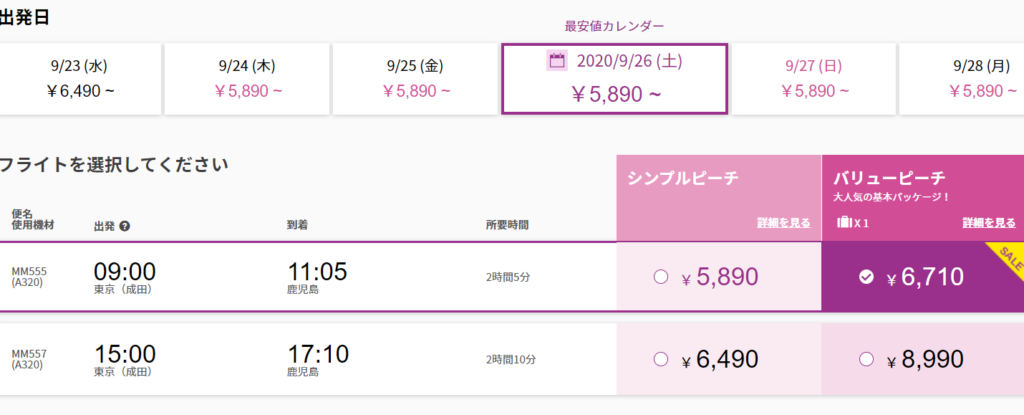This screenshot has height=415, width=1024.
Task: Open 詳細を見る under シンプルピーチ
Action: click(x=783, y=223)
